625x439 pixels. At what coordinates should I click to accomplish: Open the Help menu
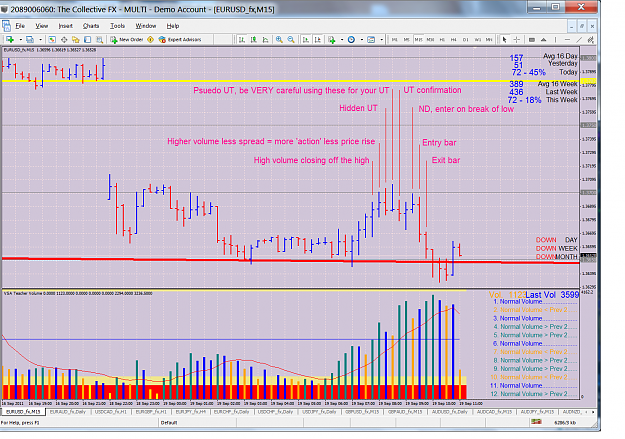pyautogui.click(x=173, y=26)
